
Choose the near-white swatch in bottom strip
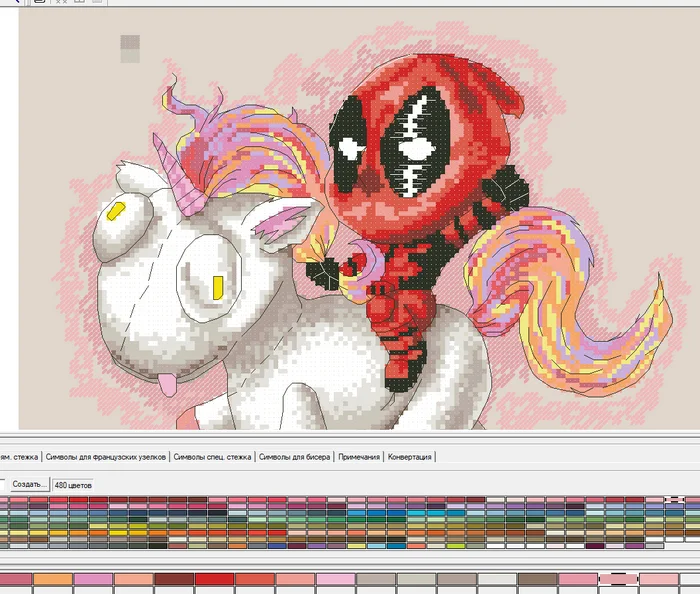coord(497,579)
